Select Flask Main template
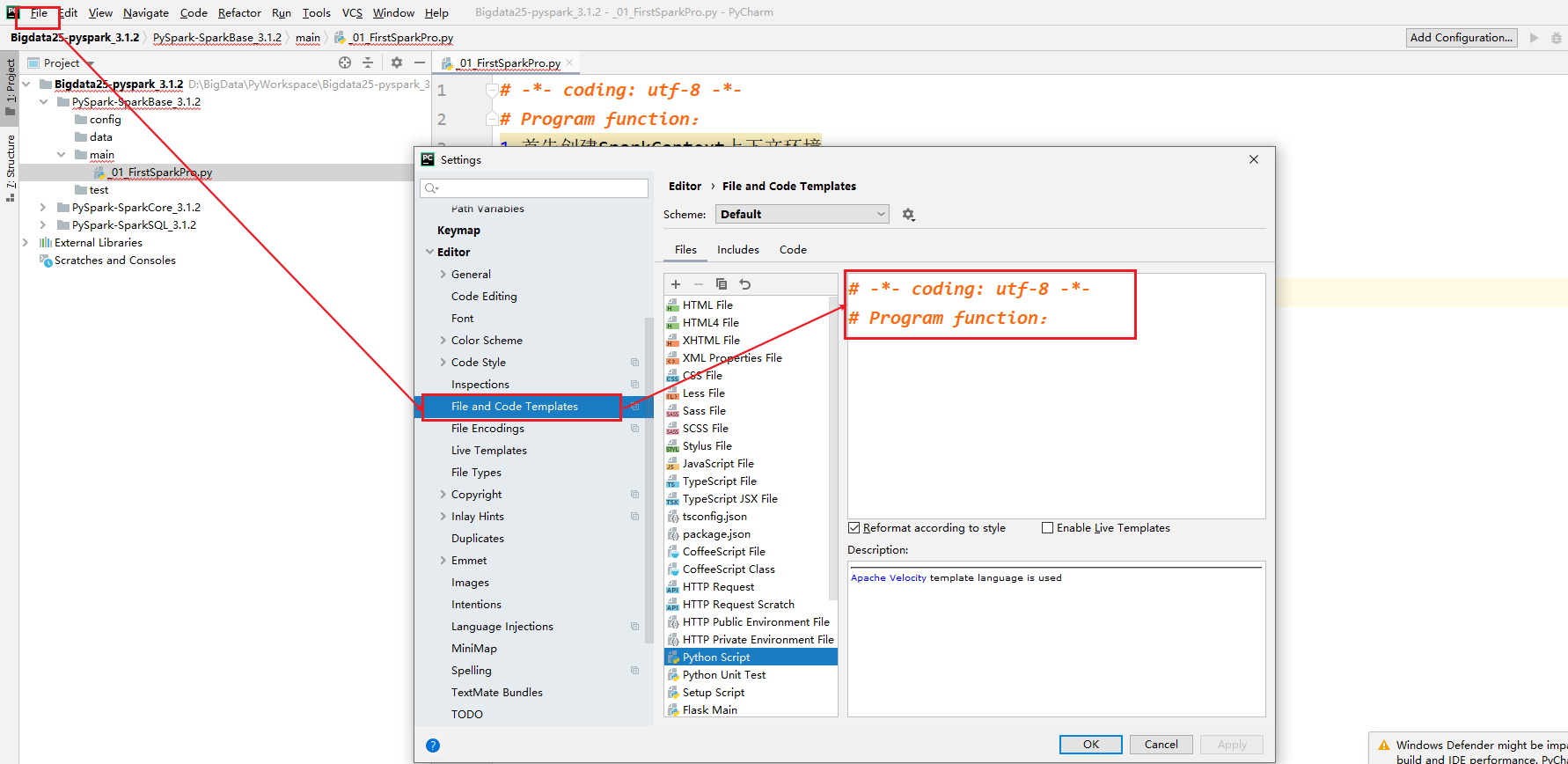 click(x=751, y=710)
